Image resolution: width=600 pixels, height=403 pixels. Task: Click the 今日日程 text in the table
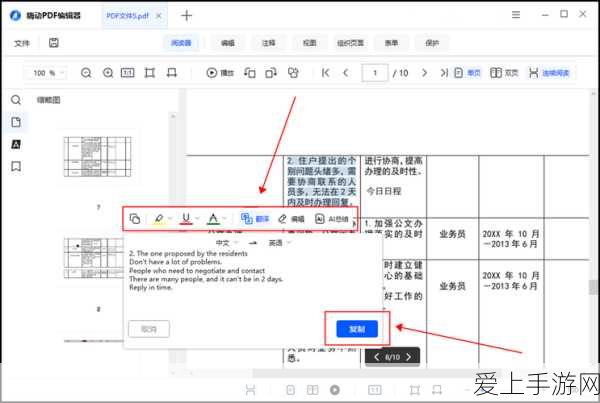pyautogui.click(x=384, y=191)
